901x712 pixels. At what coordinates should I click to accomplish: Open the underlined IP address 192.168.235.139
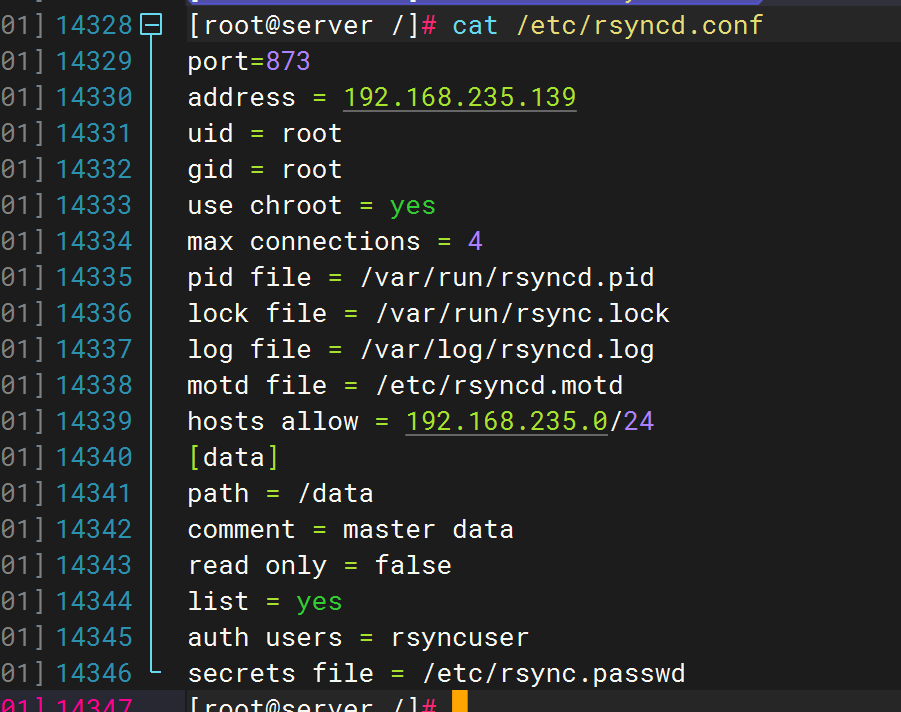point(460,97)
